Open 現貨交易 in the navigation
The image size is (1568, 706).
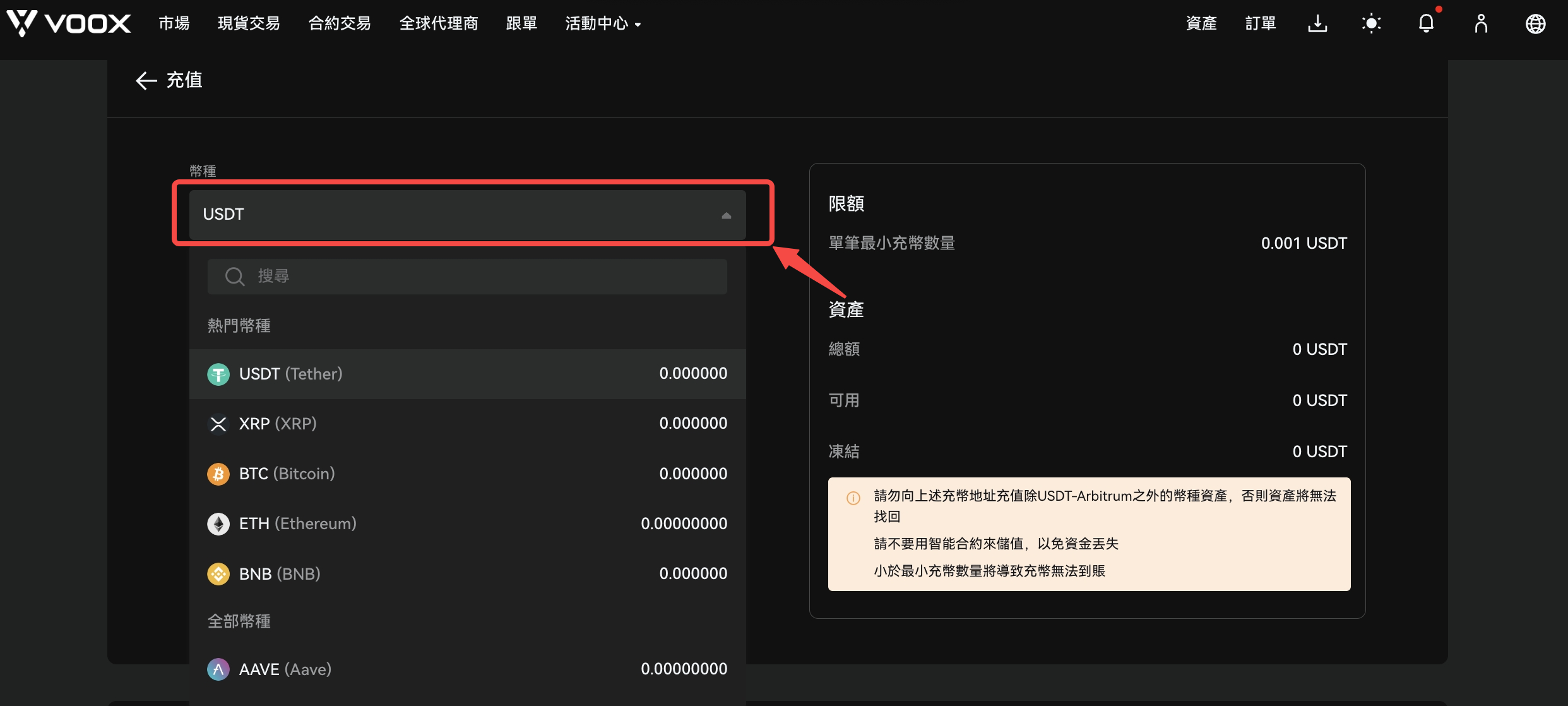click(x=249, y=24)
